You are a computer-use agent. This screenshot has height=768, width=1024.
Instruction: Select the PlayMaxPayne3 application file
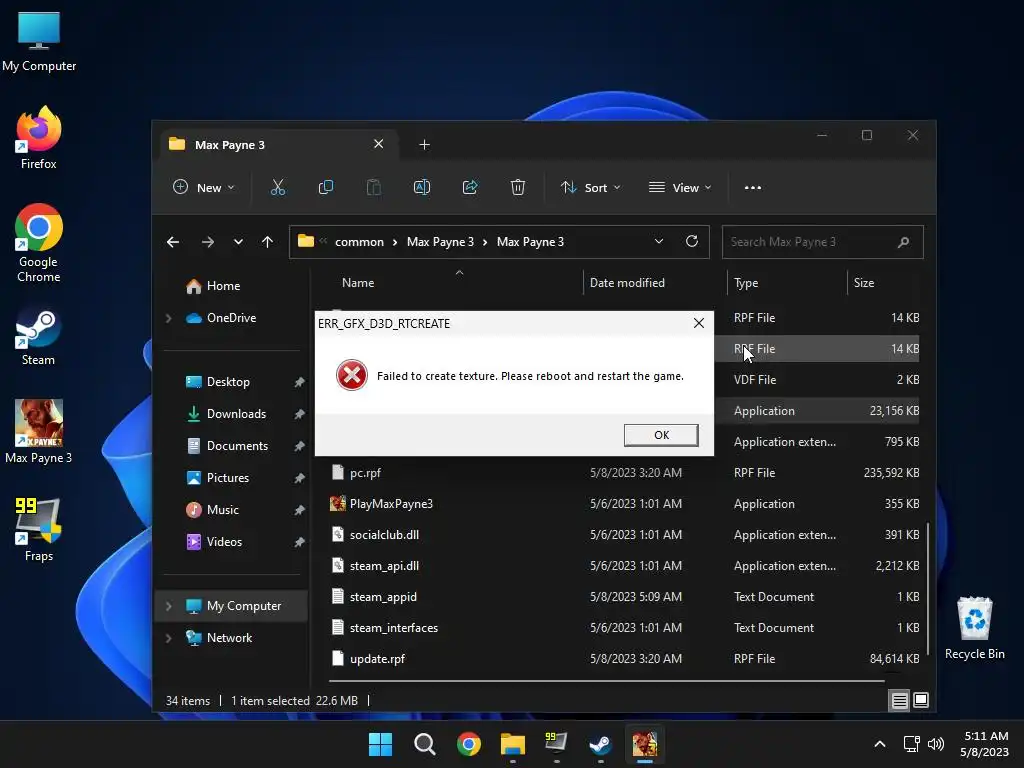(x=391, y=504)
